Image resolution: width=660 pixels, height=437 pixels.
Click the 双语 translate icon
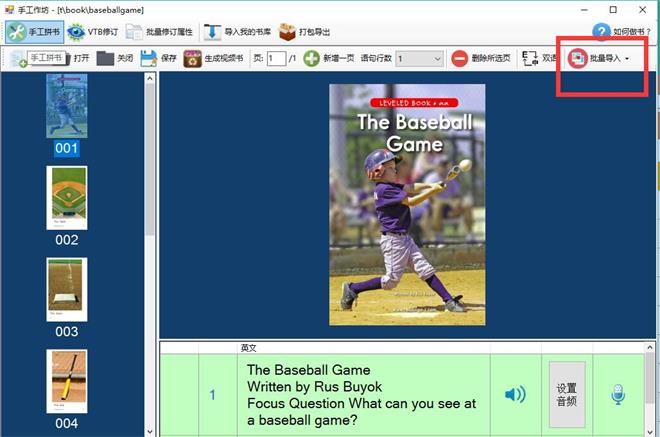tap(530, 59)
